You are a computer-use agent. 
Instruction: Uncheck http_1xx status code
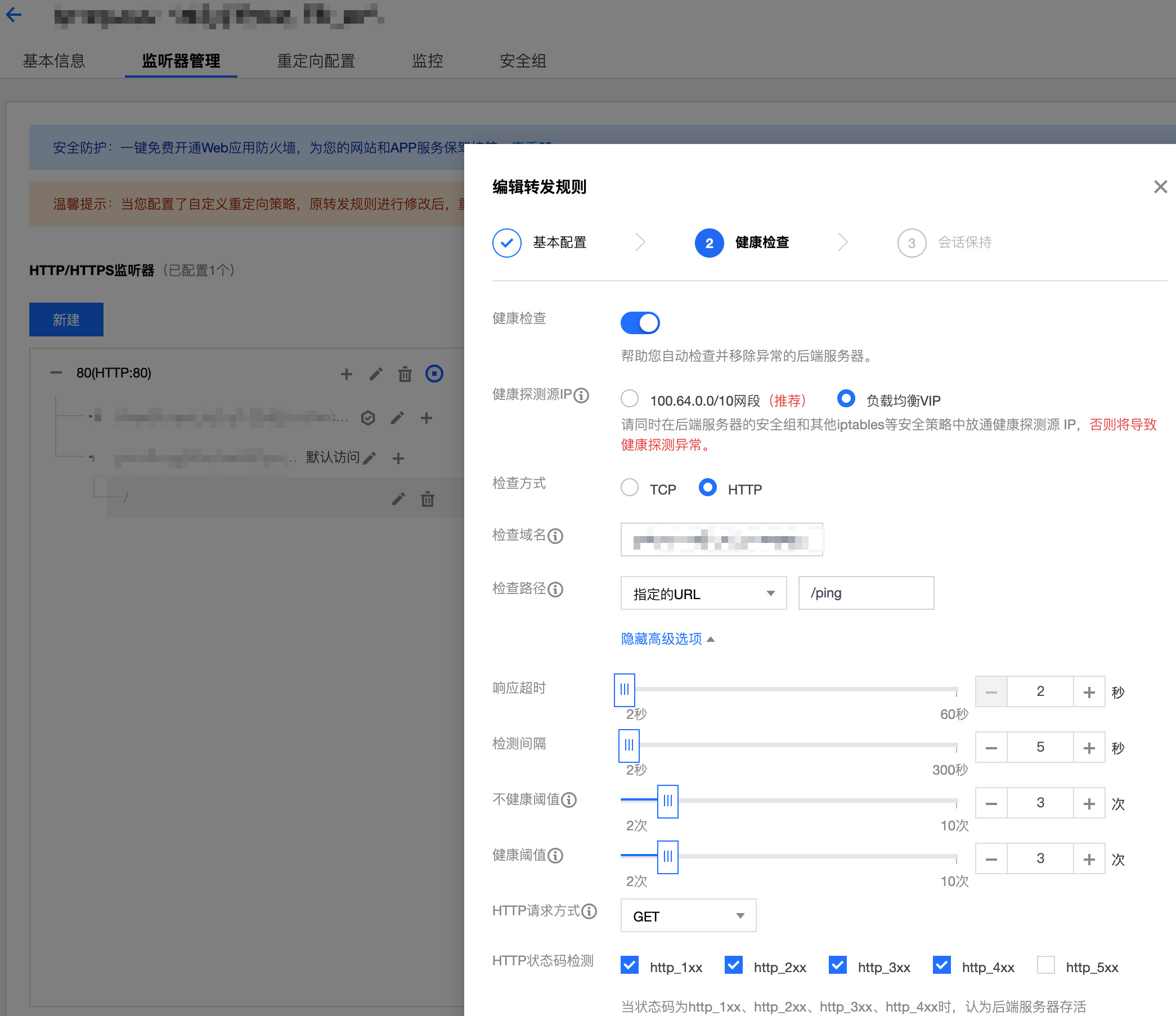click(x=630, y=965)
